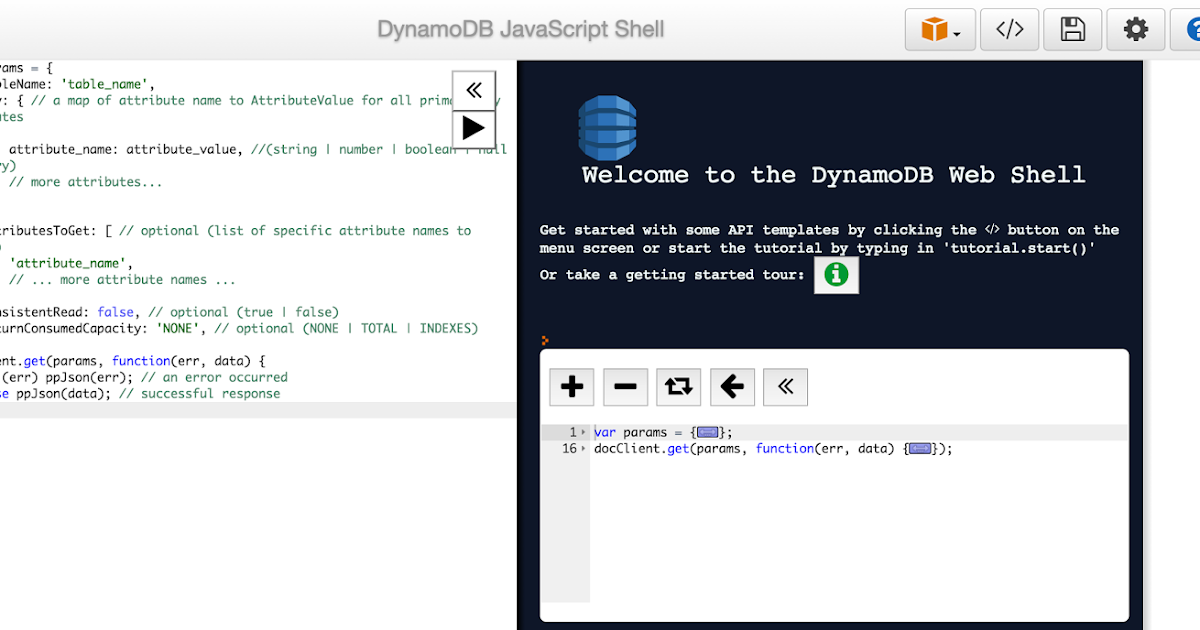Image resolution: width=1200 pixels, height=630 pixels.
Task: Click the fold triangle beside line number 1
Action: (583, 432)
